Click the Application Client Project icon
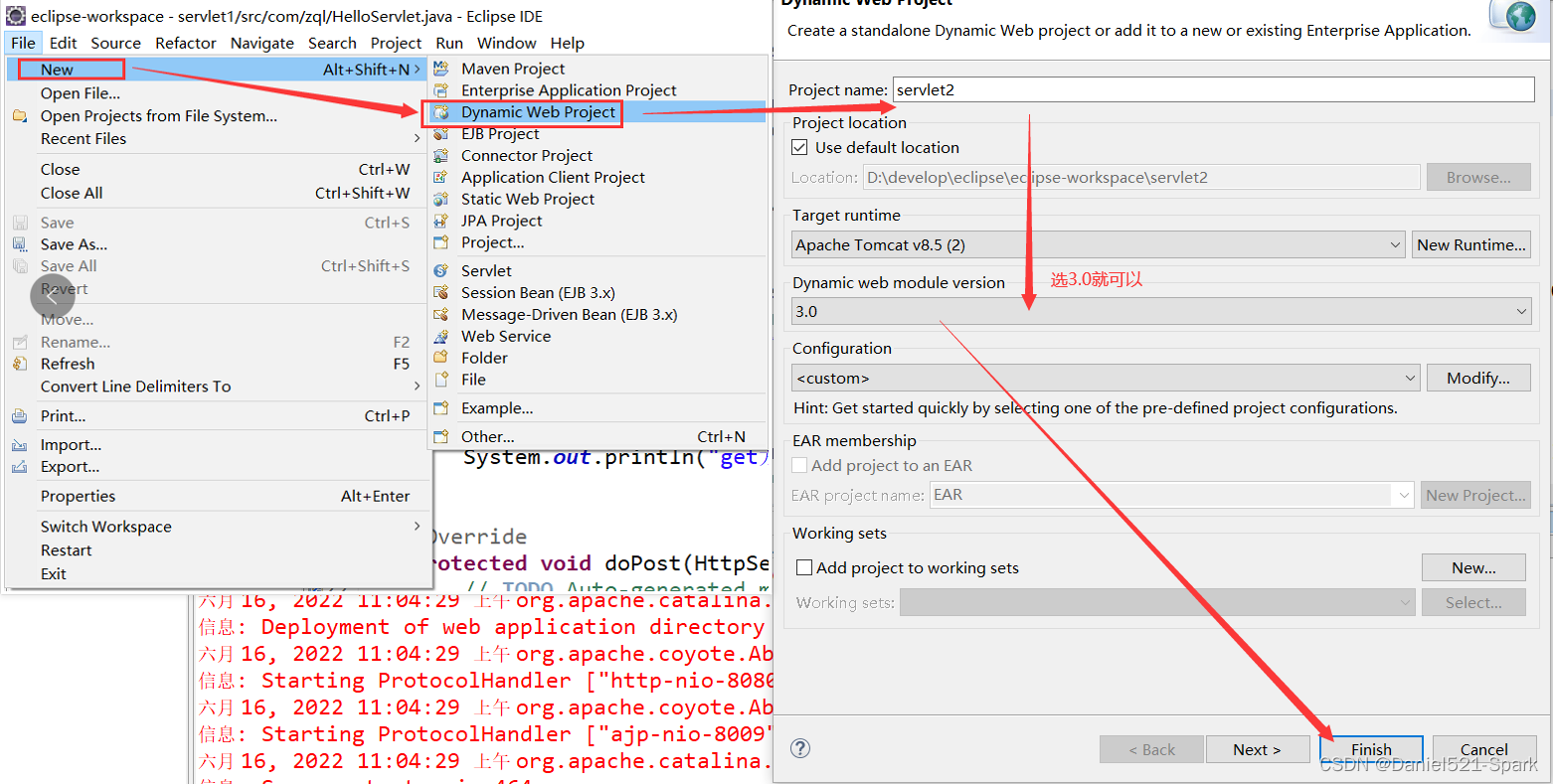This screenshot has width=1553, height=784. coord(441,178)
